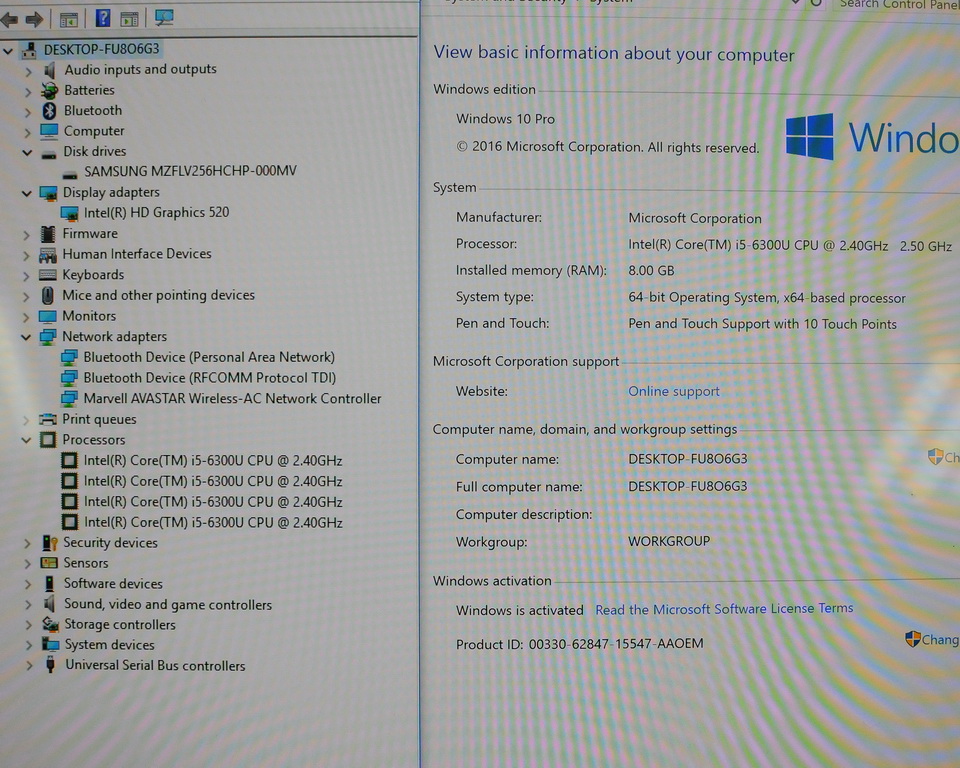
Task: Click the blue Help question mark toolbar icon
Action: pos(103,18)
